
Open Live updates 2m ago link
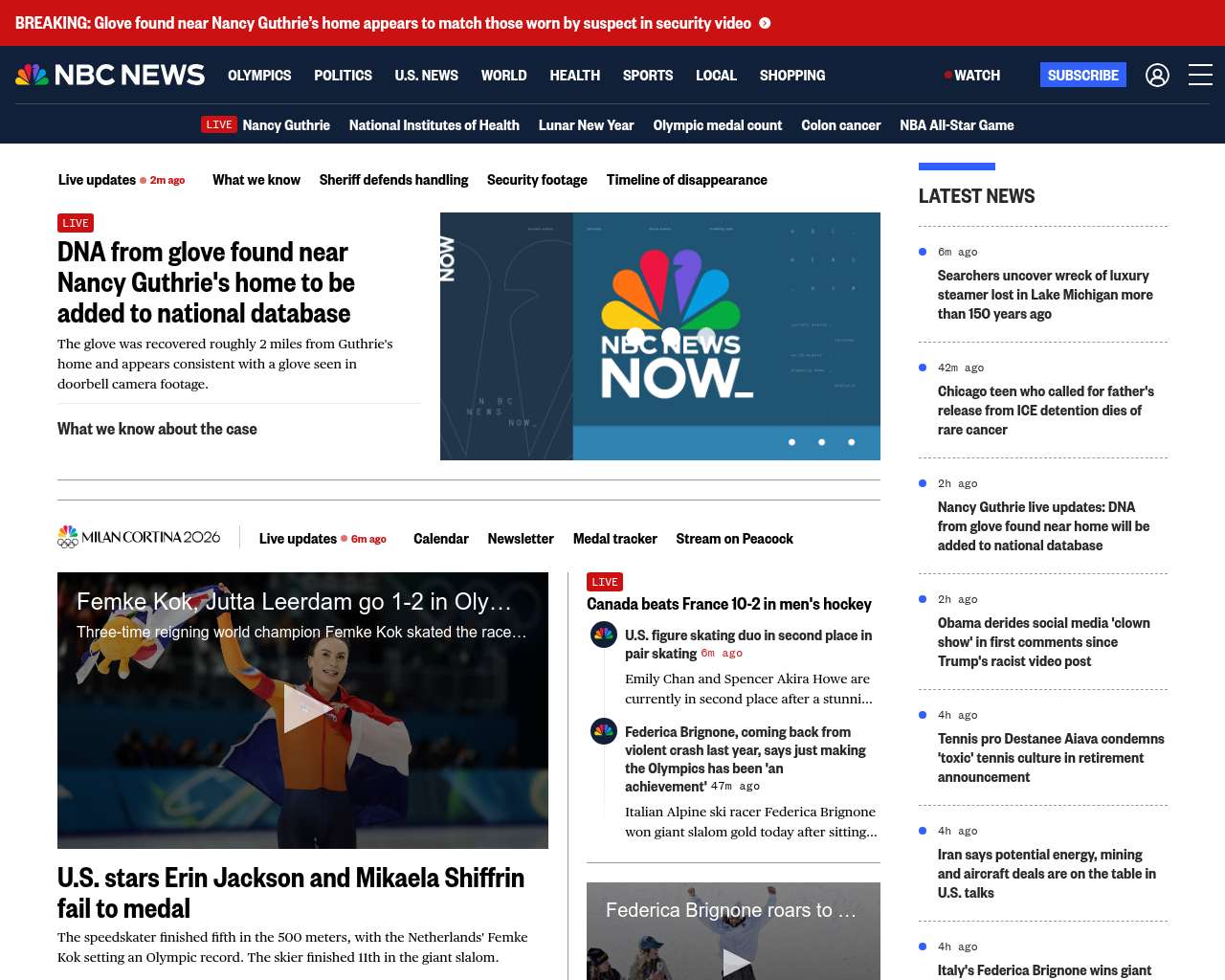122,179
